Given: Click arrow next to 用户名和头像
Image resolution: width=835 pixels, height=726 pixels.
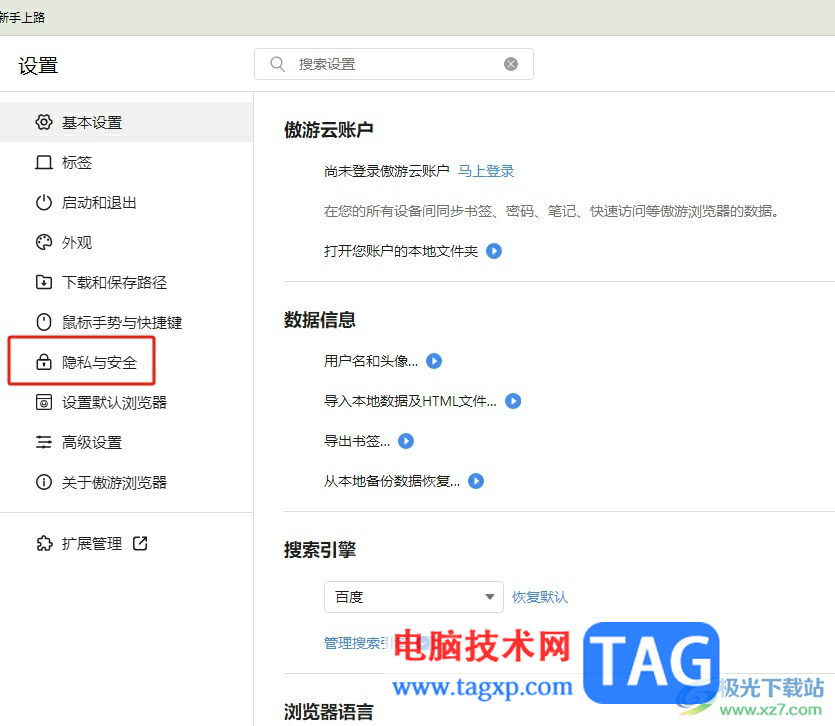Looking at the screenshot, I should pos(434,361).
